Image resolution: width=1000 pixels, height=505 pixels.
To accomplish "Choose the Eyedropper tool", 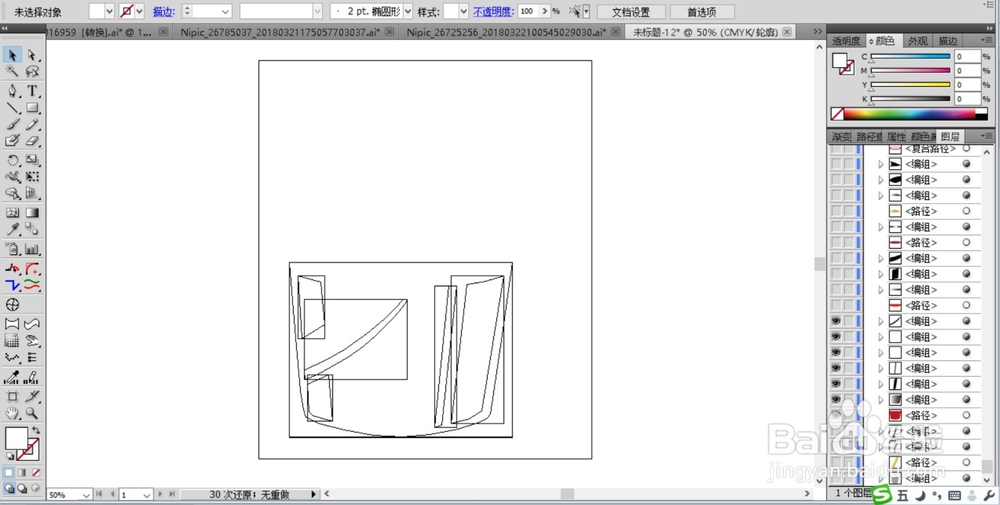I will point(12,230).
